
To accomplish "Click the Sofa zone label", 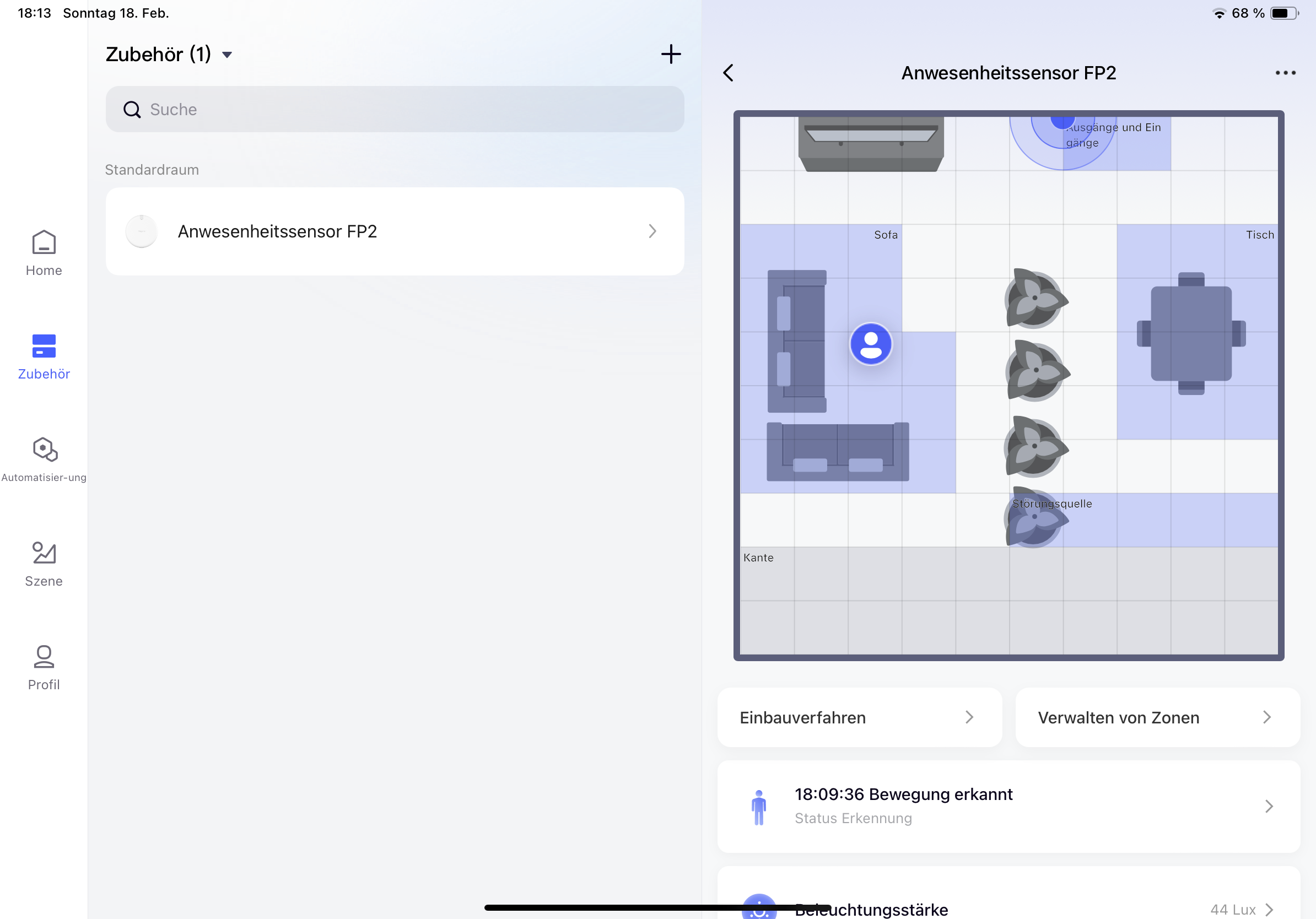I will click(x=886, y=234).
